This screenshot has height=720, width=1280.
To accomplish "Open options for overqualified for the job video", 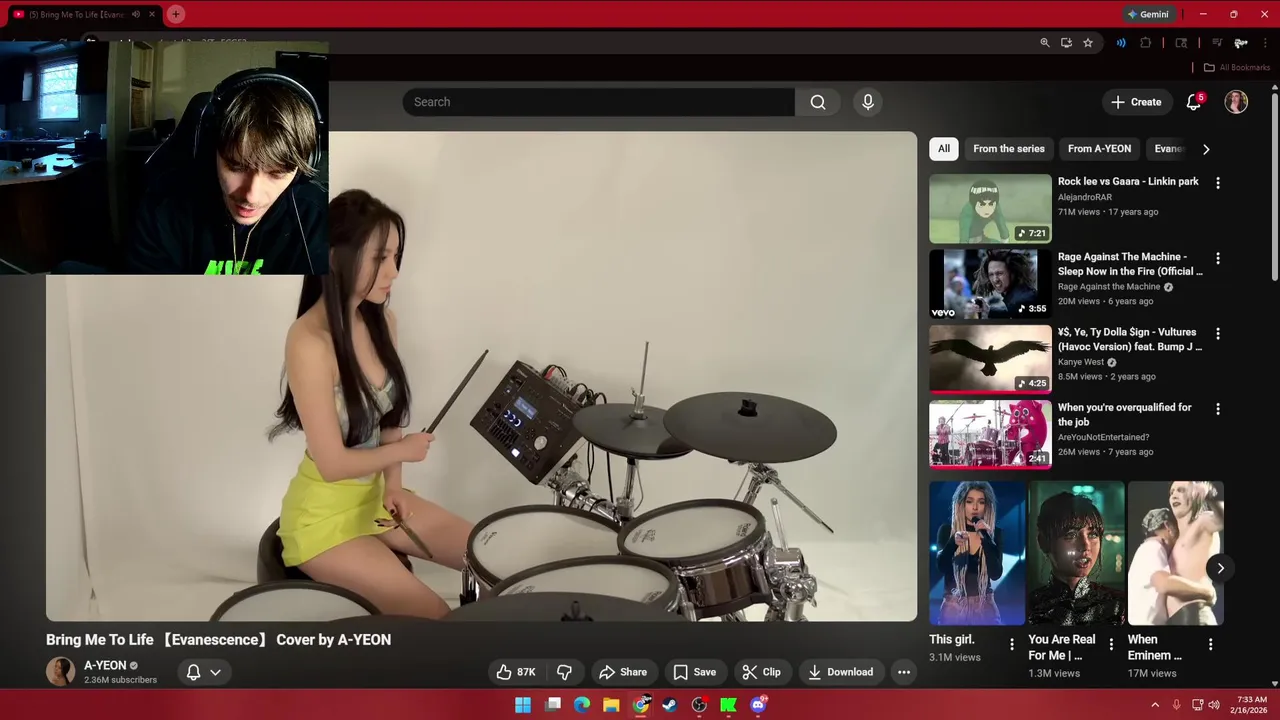I will (1217, 409).
